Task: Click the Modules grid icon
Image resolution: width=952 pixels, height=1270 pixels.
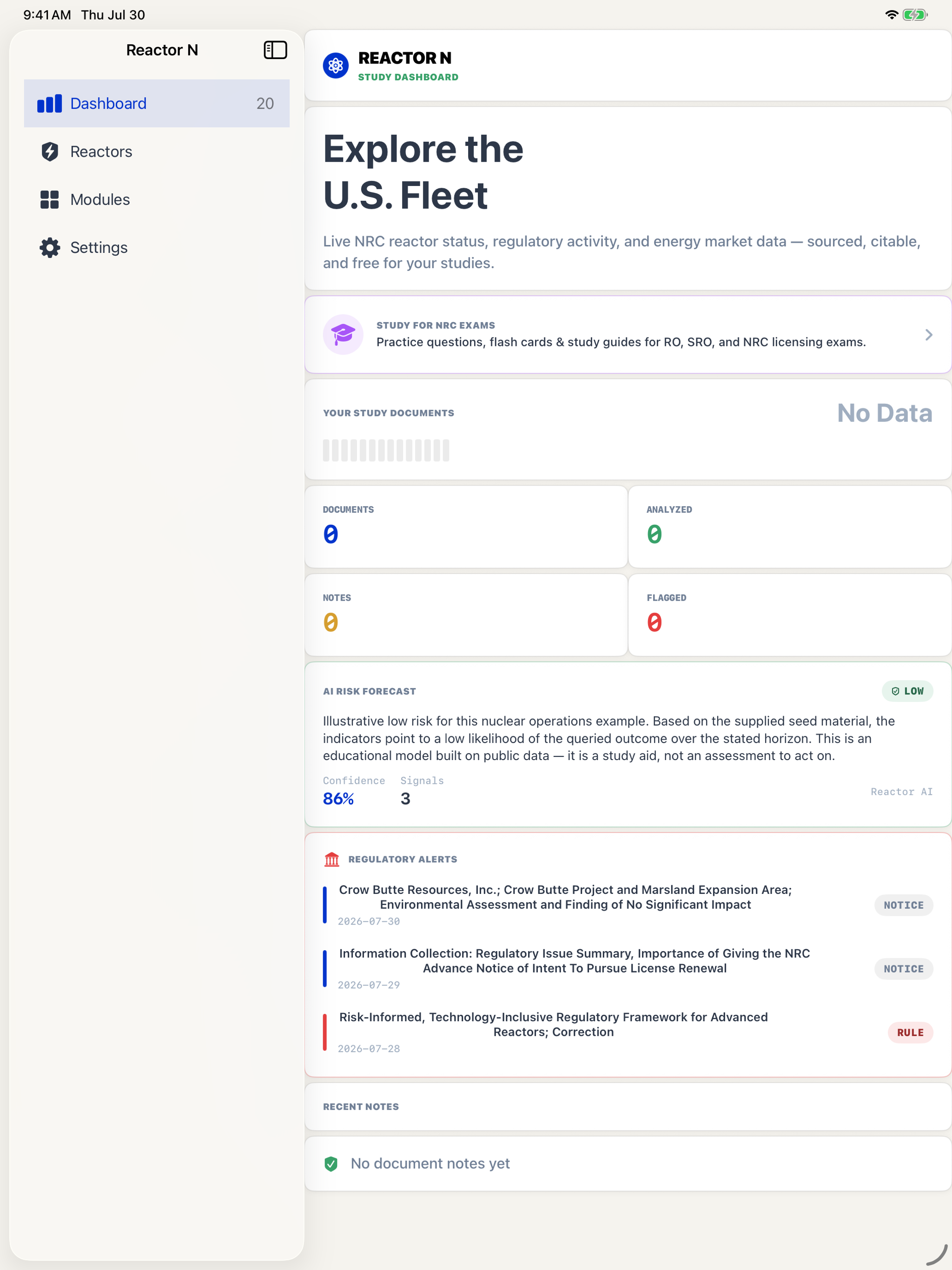Action: click(x=49, y=199)
